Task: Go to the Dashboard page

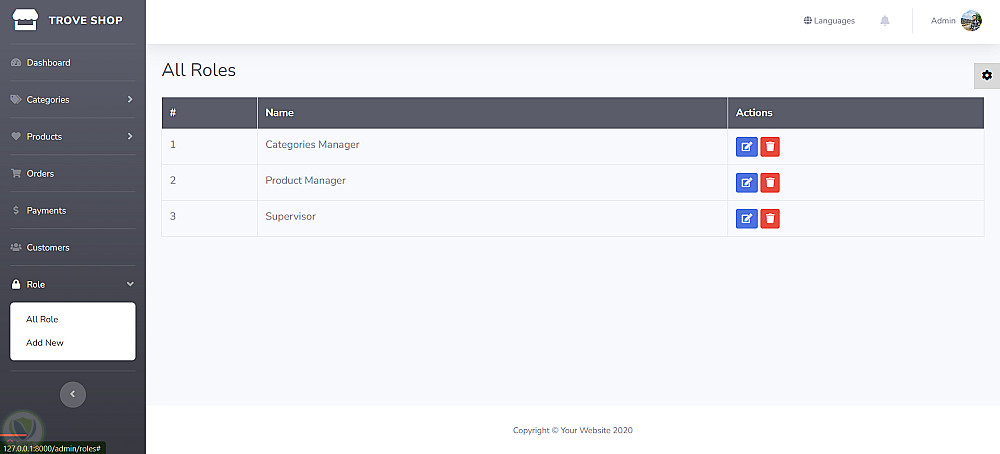Action: [48, 63]
